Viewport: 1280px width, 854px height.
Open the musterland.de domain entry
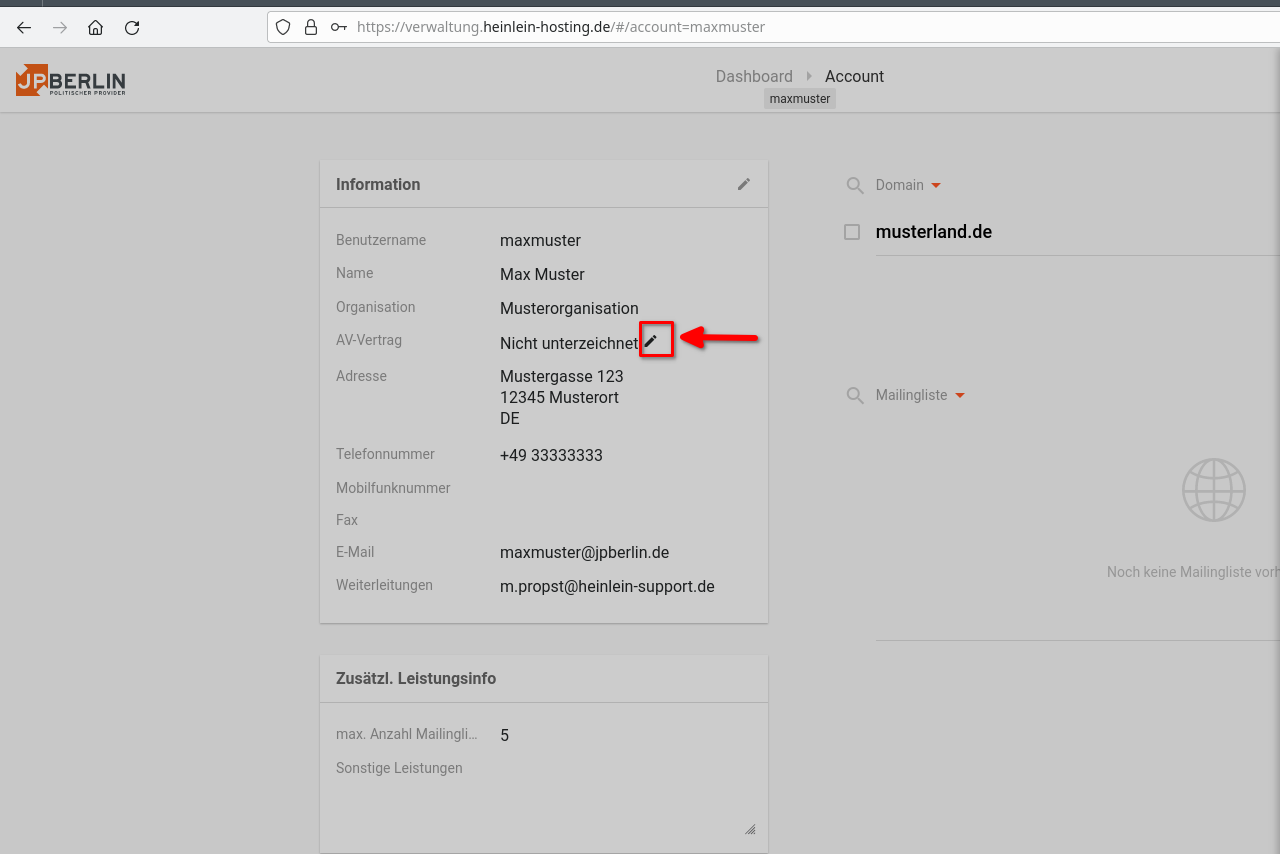click(x=933, y=231)
